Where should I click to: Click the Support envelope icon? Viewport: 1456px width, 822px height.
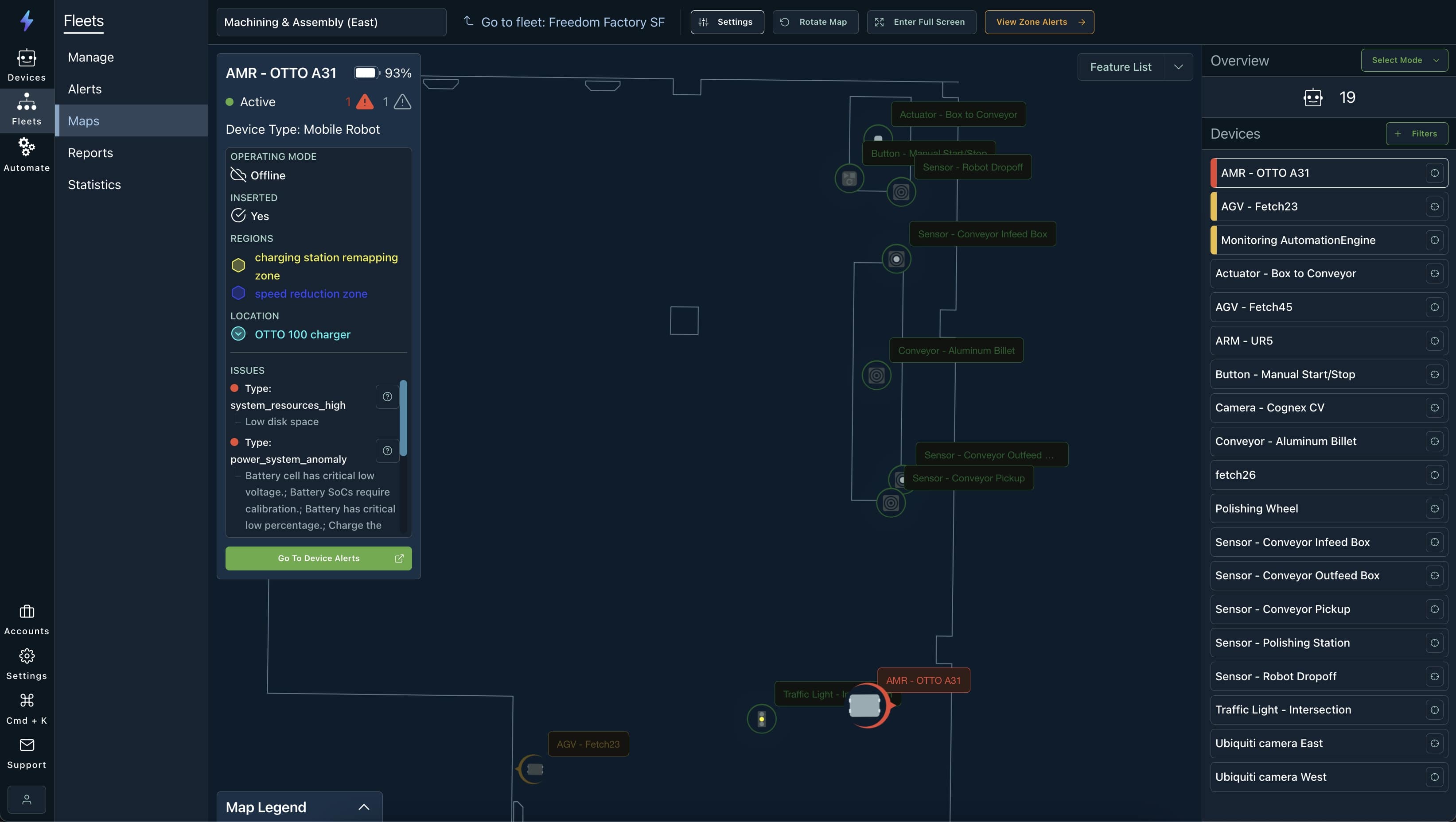pyautogui.click(x=27, y=745)
